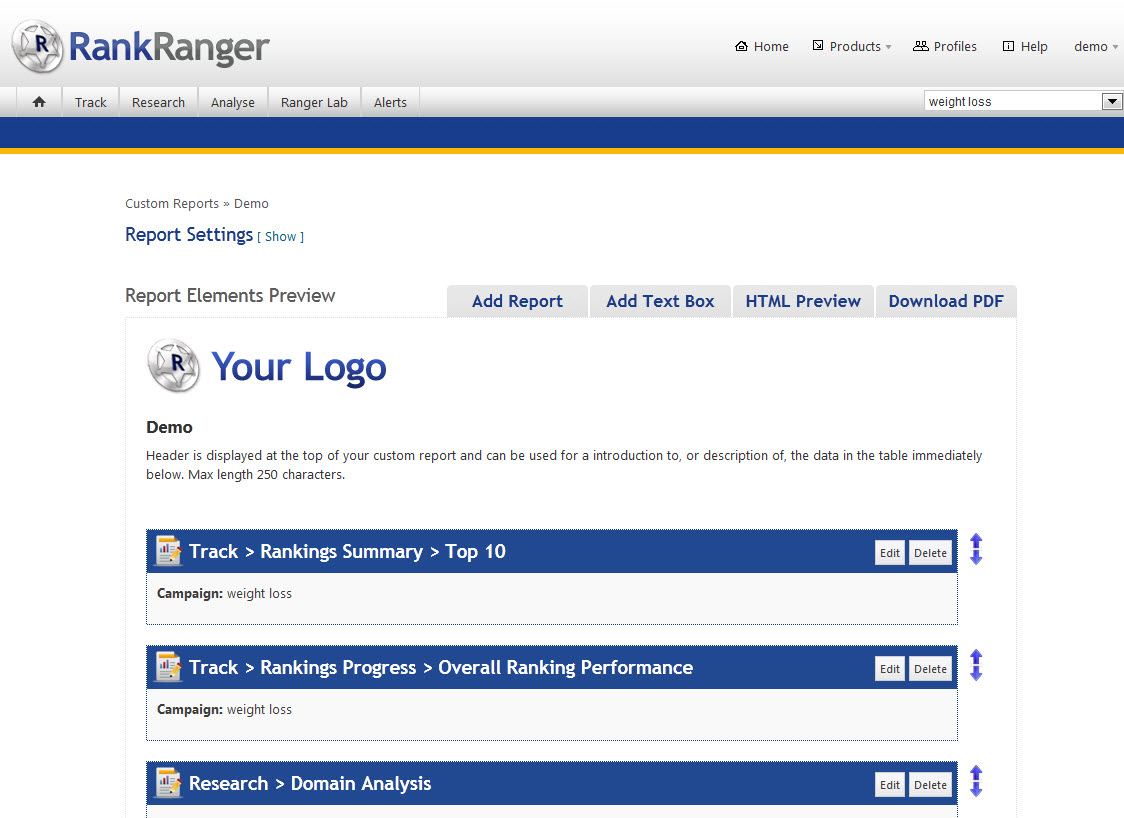Open the Analyse menu
This screenshot has height=818, width=1124.
233,103
